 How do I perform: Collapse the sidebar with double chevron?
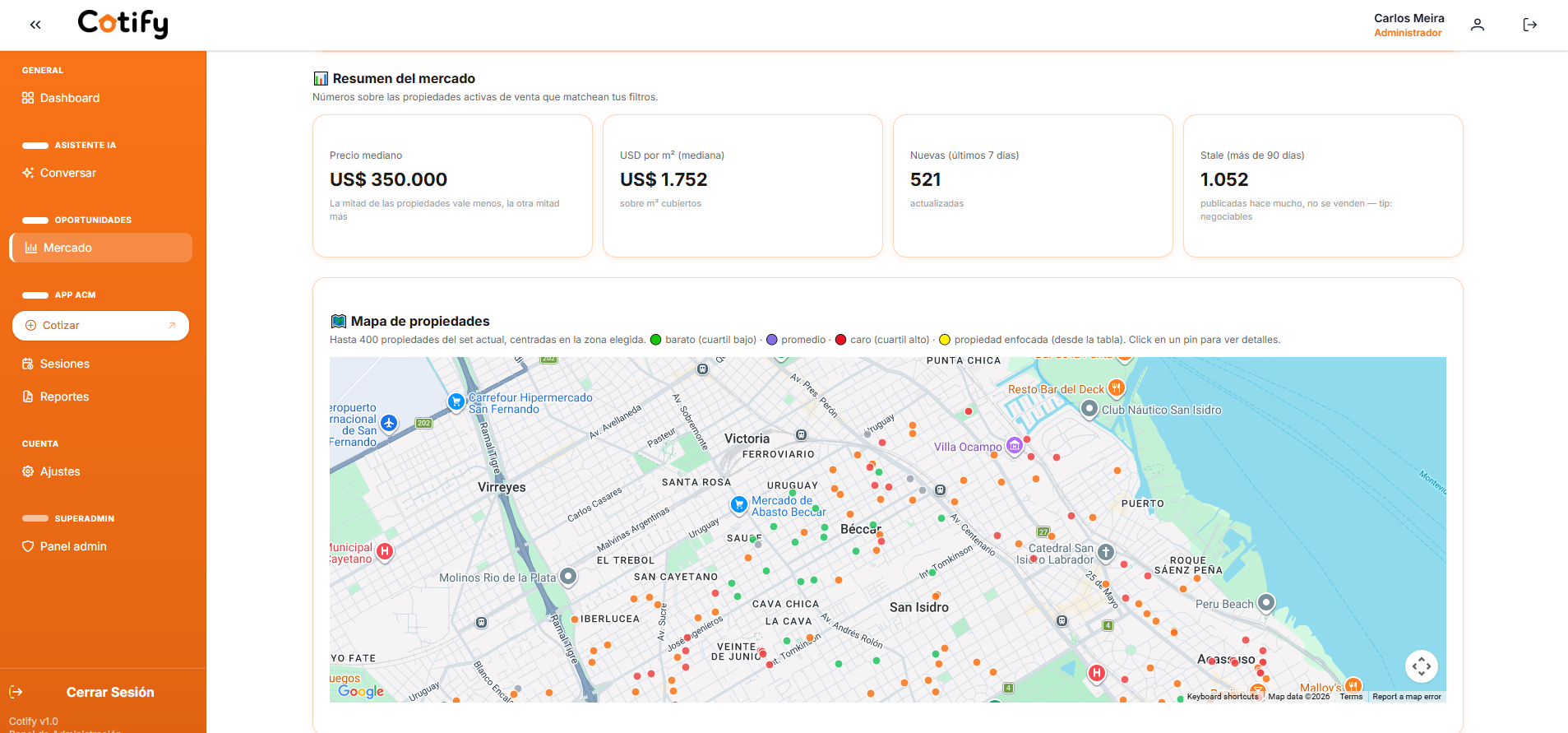click(35, 25)
